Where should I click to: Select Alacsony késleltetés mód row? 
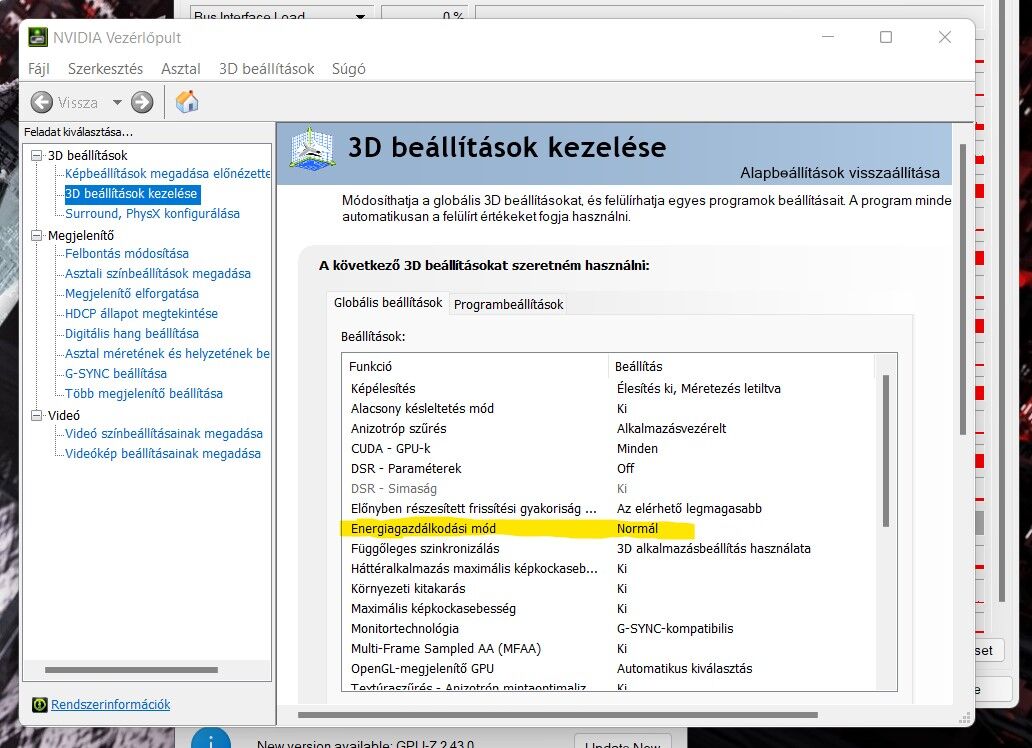(x=609, y=408)
